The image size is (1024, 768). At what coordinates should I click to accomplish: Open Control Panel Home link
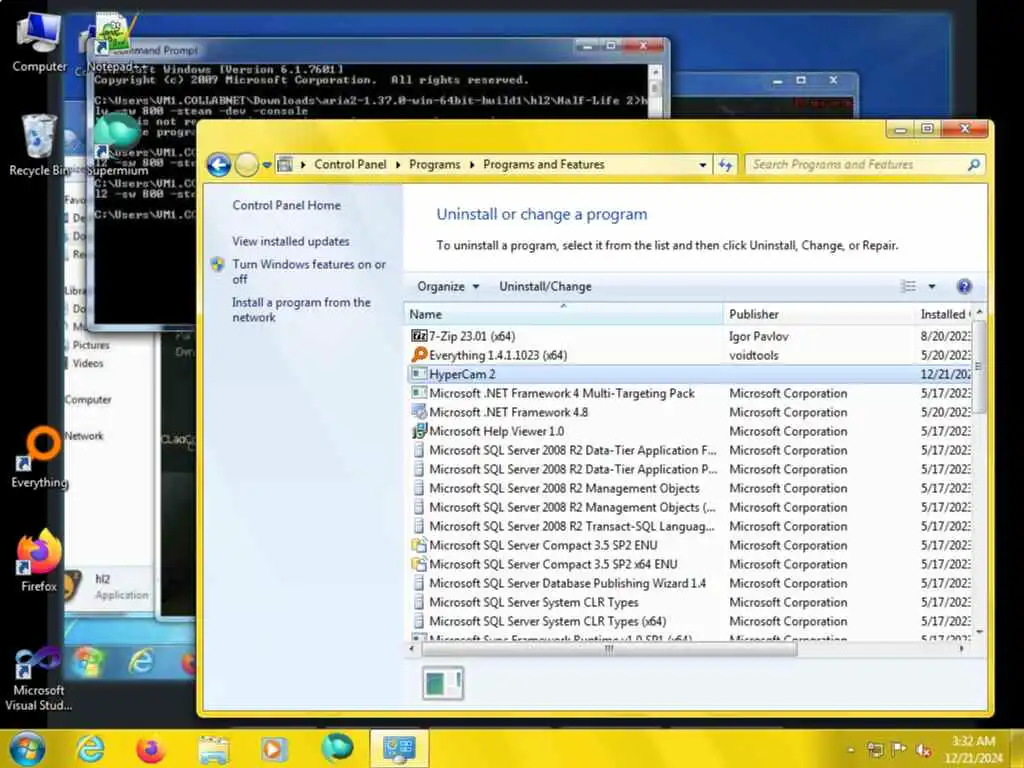click(286, 205)
